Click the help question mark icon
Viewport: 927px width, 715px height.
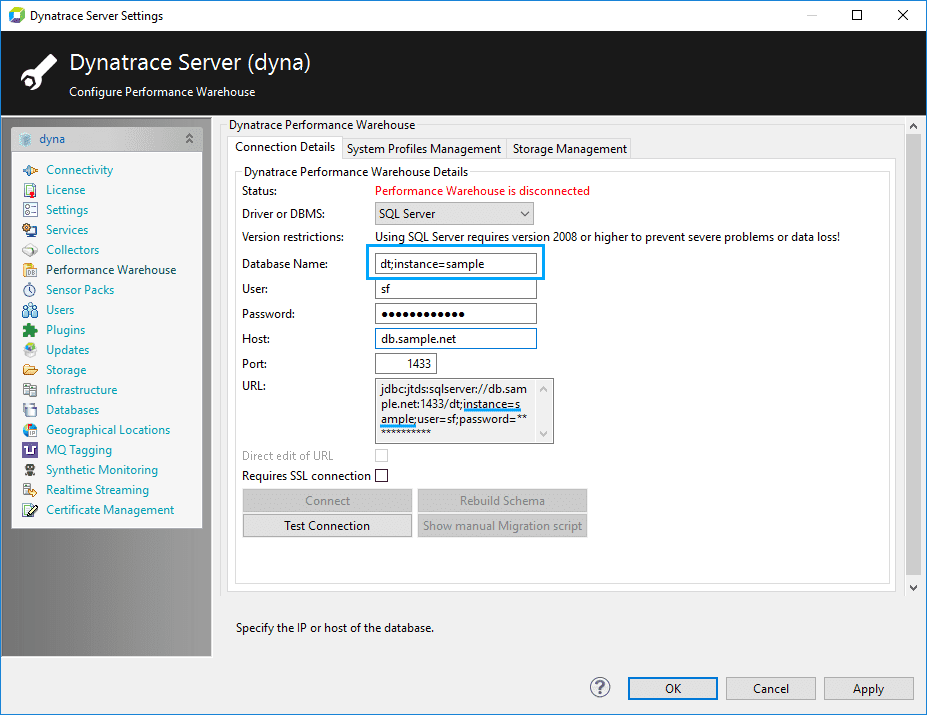600,687
